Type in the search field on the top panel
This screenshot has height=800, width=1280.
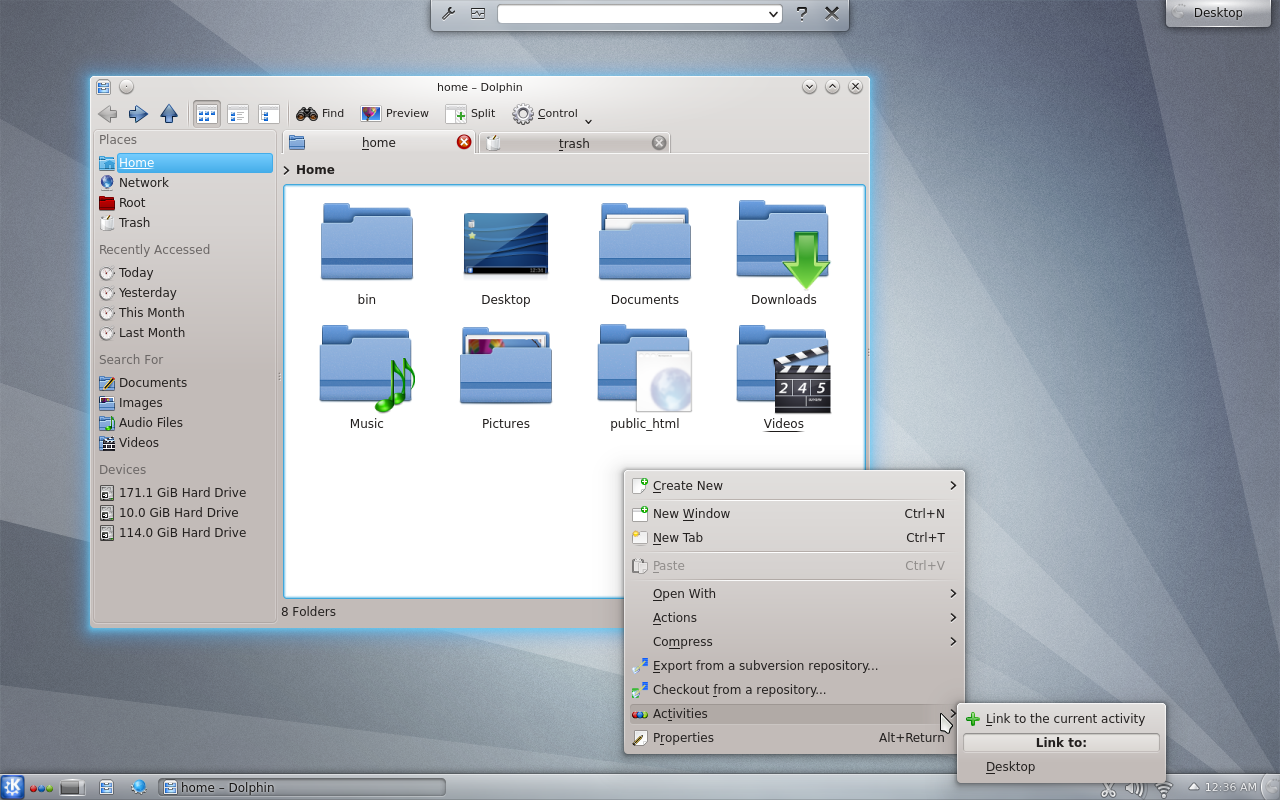click(x=637, y=14)
